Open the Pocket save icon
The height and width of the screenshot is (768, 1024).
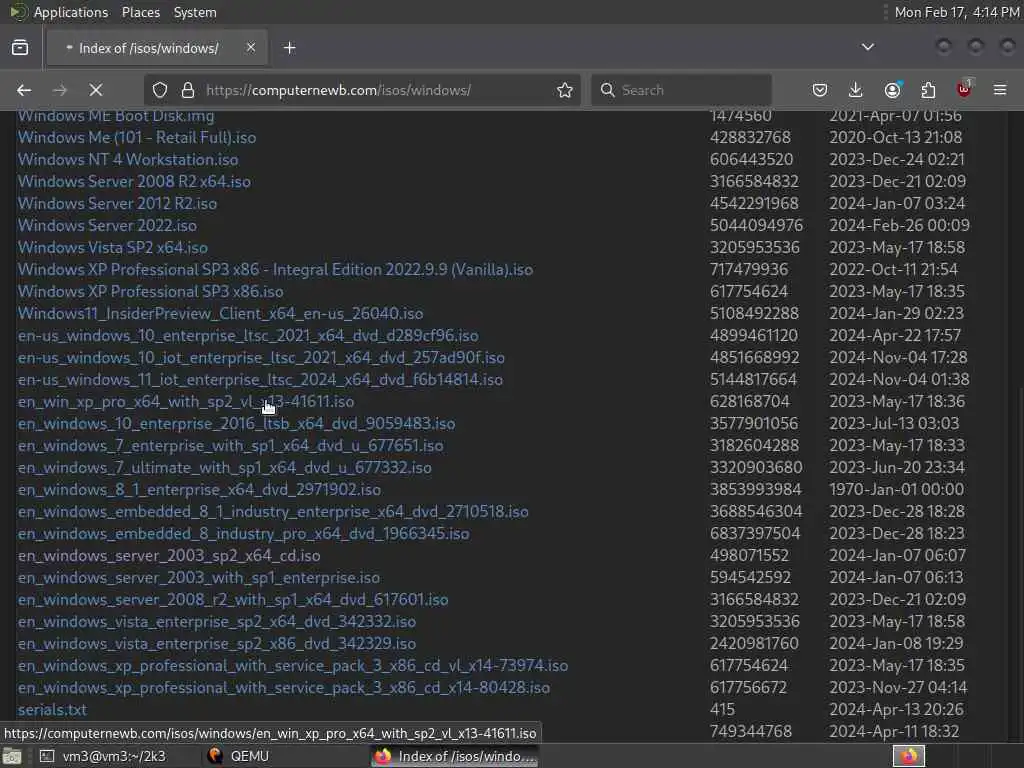click(820, 90)
